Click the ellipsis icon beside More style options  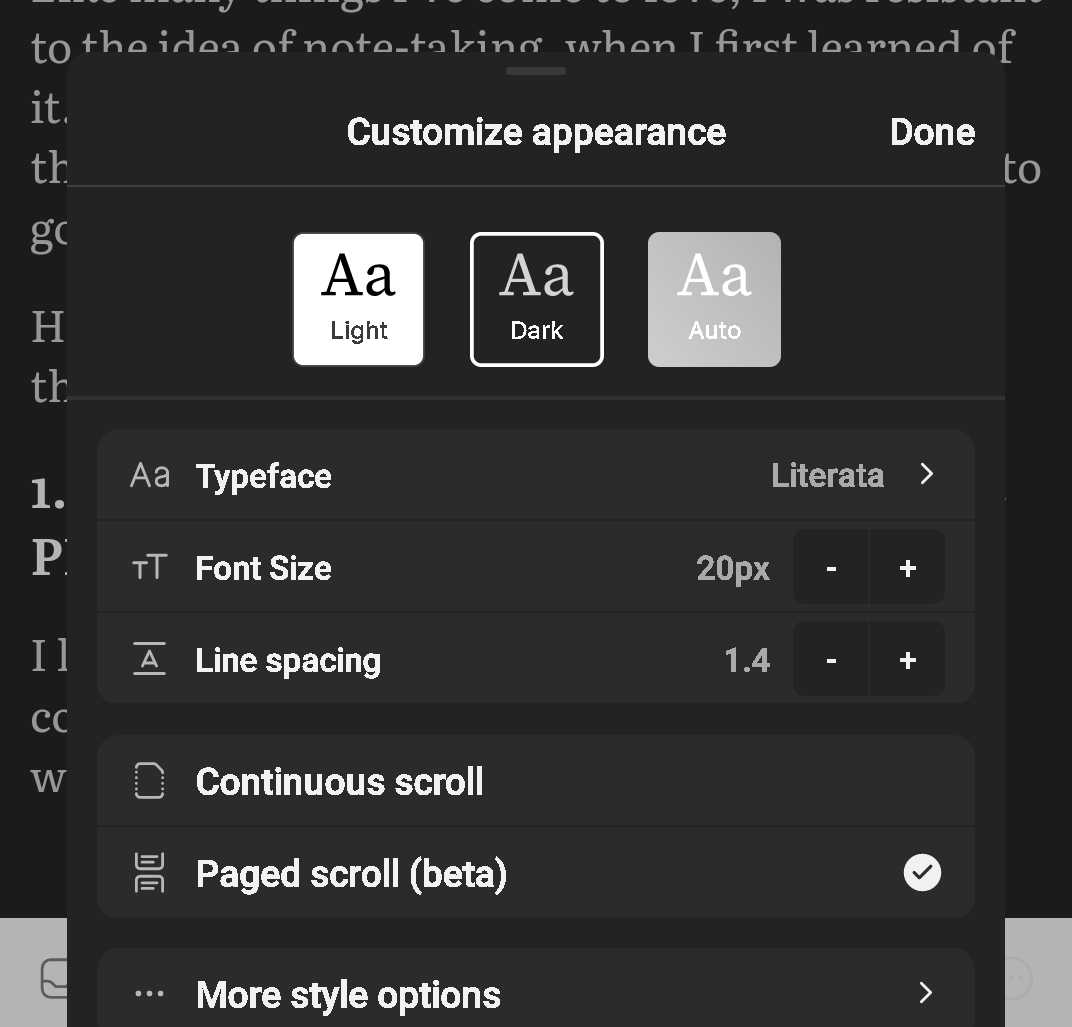pyautogui.click(x=149, y=994)
